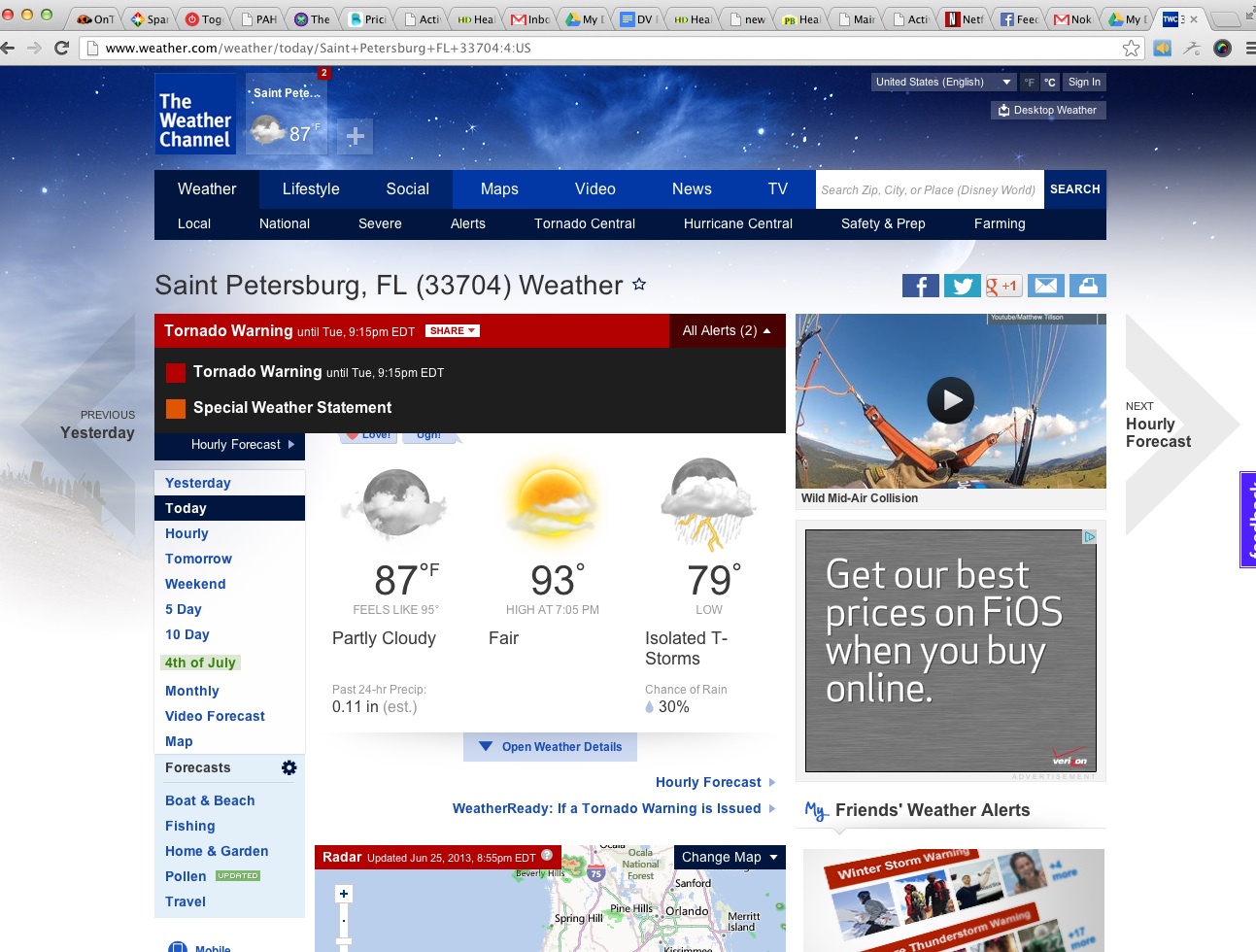
Task: Switch temperature units to °F
Action: point(1029,83)
